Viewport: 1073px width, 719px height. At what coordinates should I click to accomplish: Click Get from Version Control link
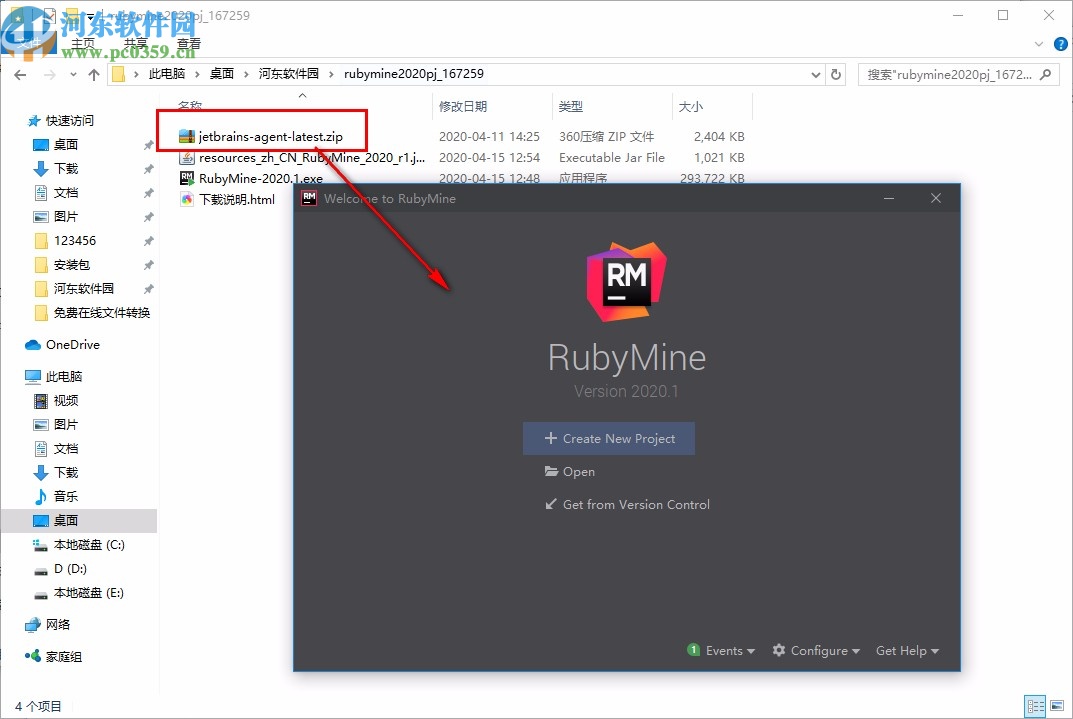(627, 505)
